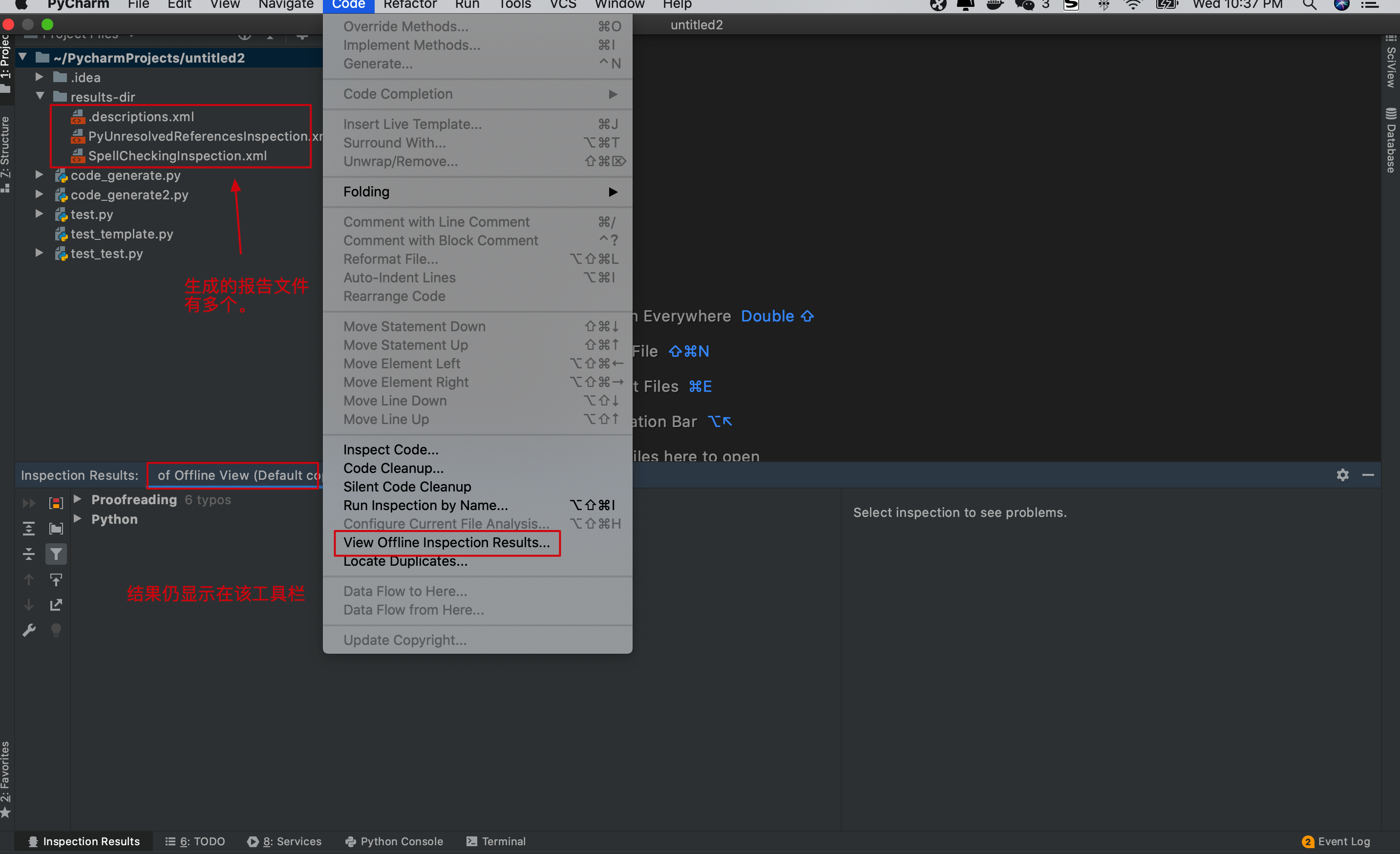Choose Locate Duplicates menu item
The width and height of the screenshot is (1400, 854).
tap(477, 561)
